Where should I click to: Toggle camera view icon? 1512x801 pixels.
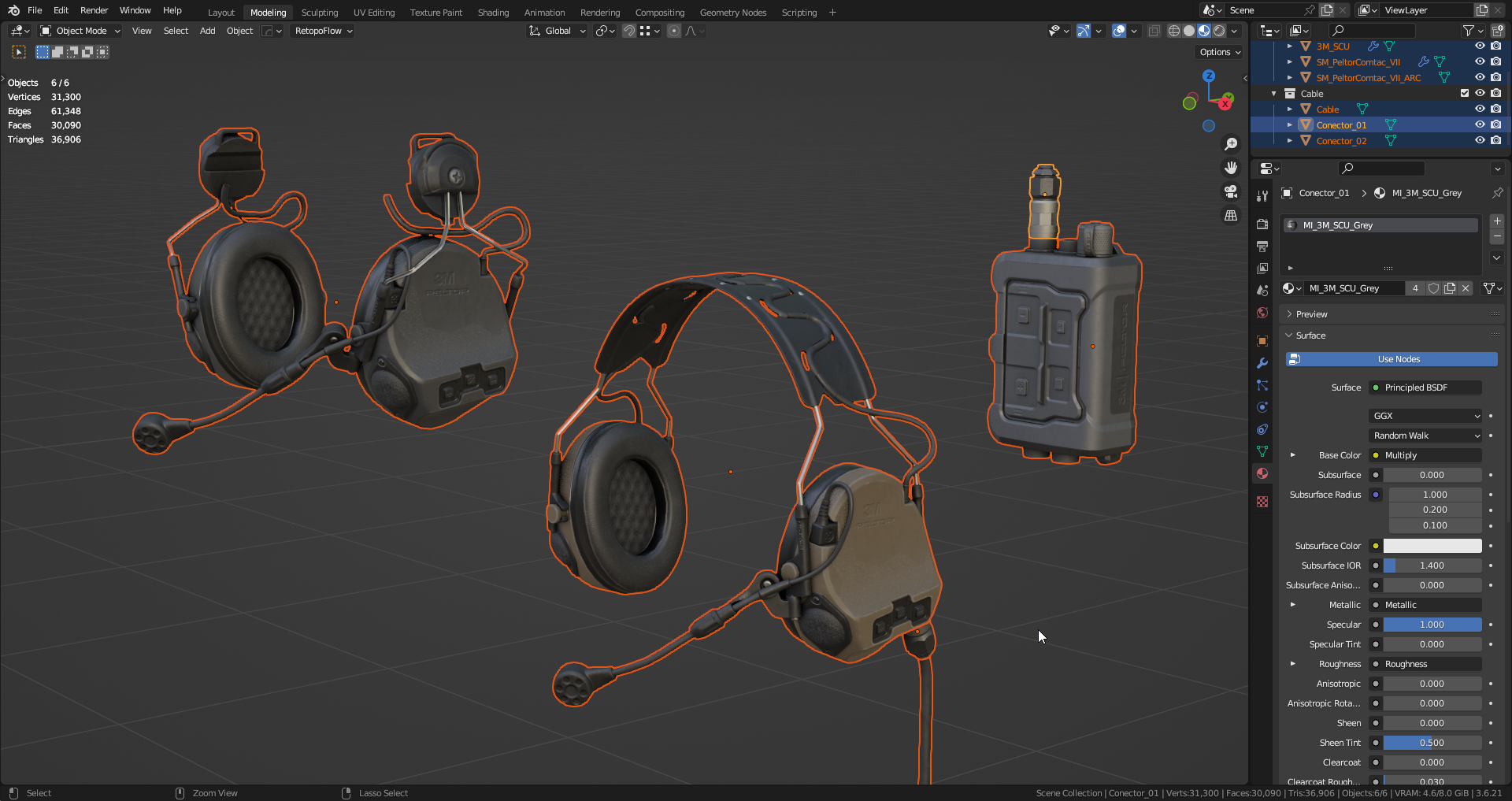1231,191
